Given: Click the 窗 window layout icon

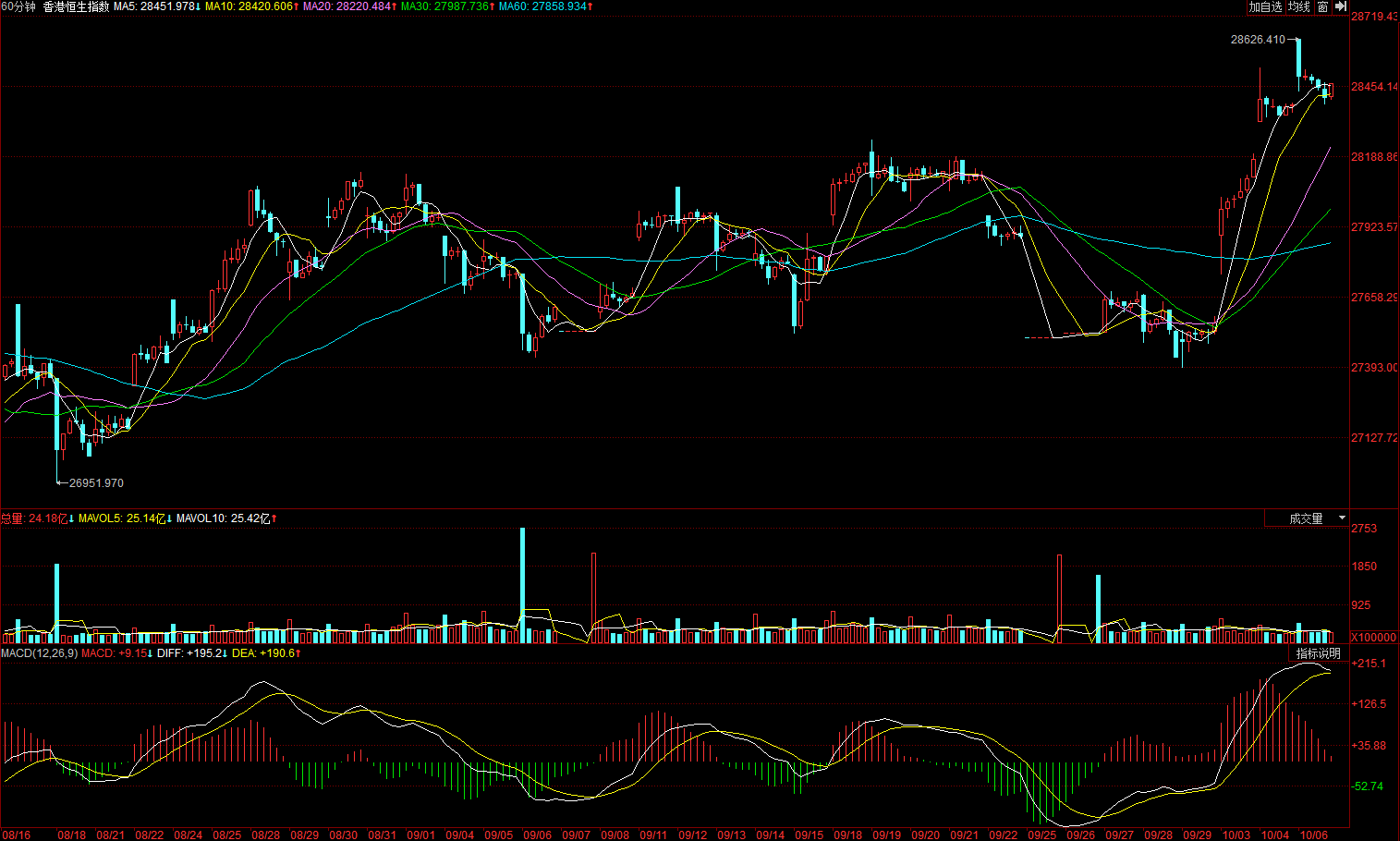Looking at the screenshot, I should pos(1322,7).
